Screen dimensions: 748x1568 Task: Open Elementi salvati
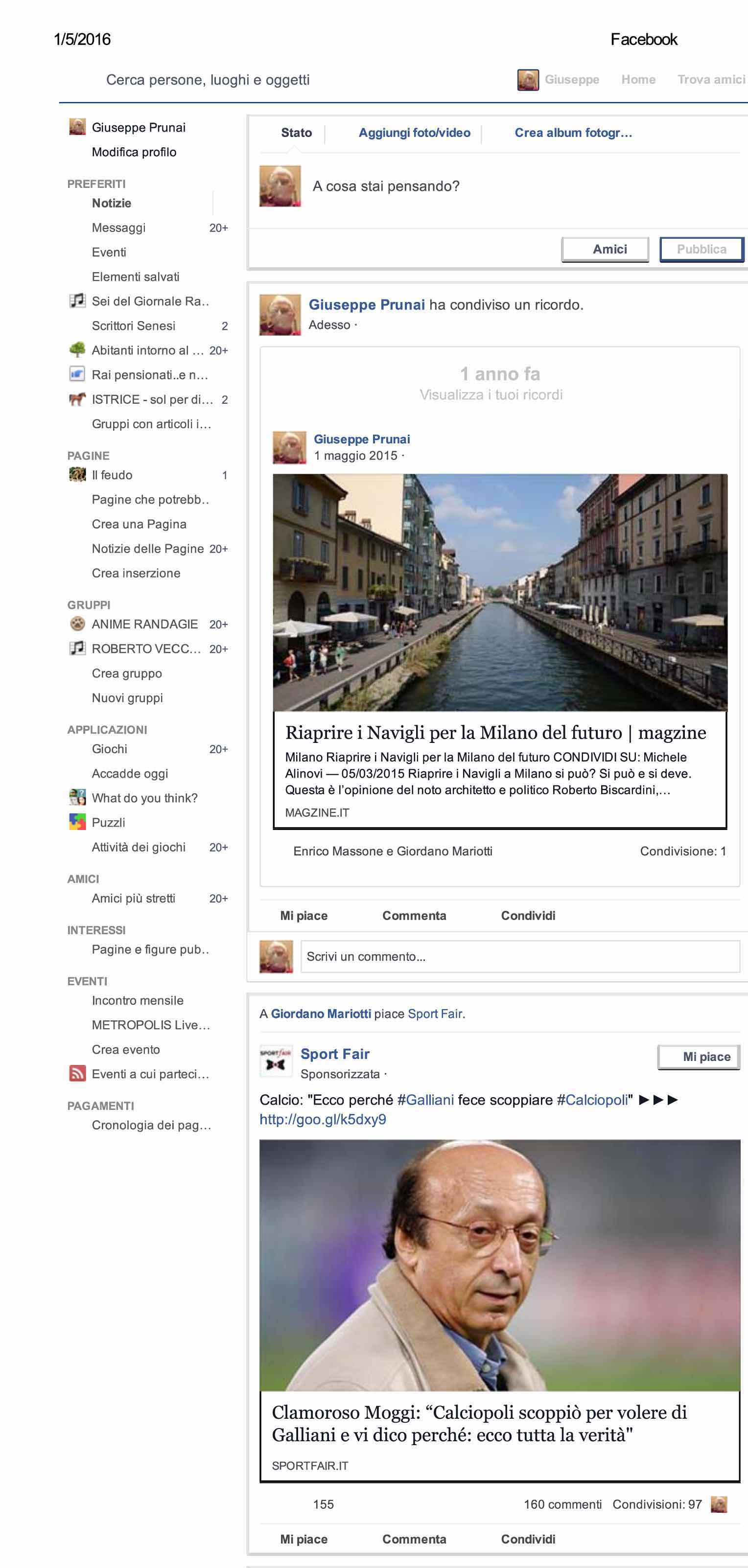click(x=136, y=277)
